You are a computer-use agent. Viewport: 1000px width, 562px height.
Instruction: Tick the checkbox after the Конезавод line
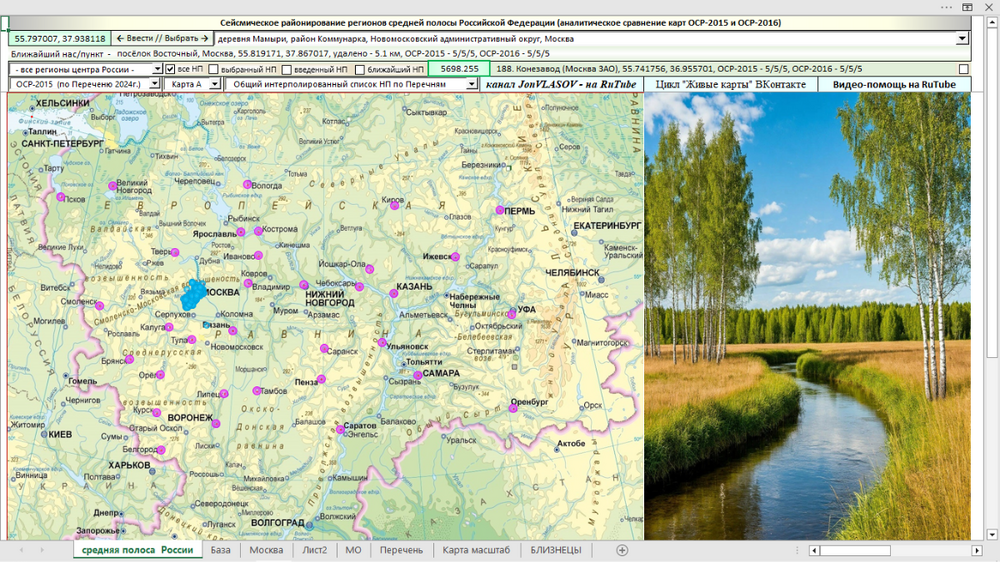964,69
